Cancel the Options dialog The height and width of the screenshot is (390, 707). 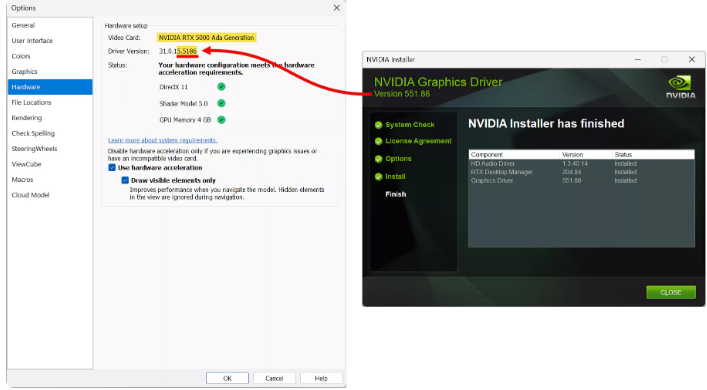point(274,378)
